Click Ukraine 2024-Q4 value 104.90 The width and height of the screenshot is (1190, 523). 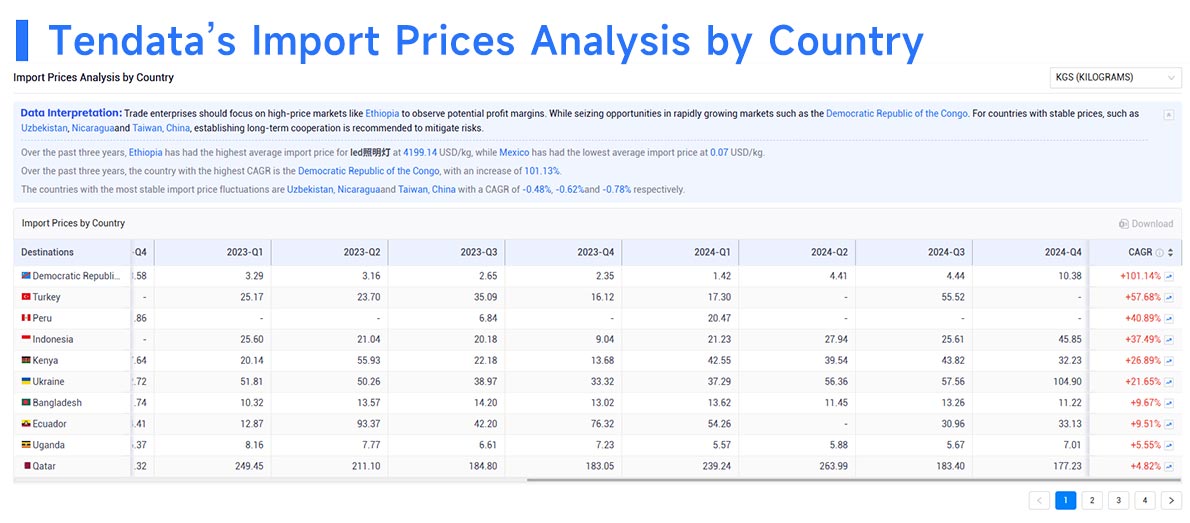(x=1066, y=382)
